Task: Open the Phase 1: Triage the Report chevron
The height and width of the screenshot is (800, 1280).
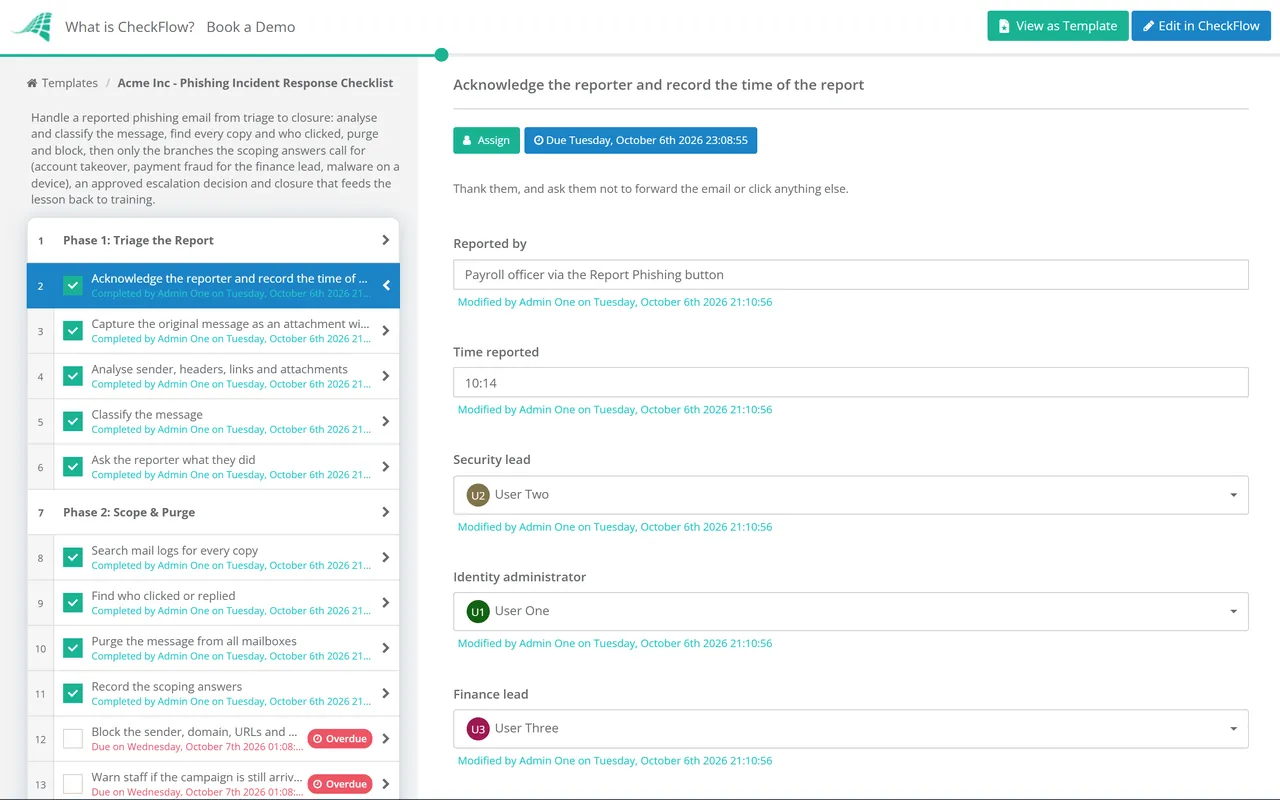Action: (x=385, y=240)
